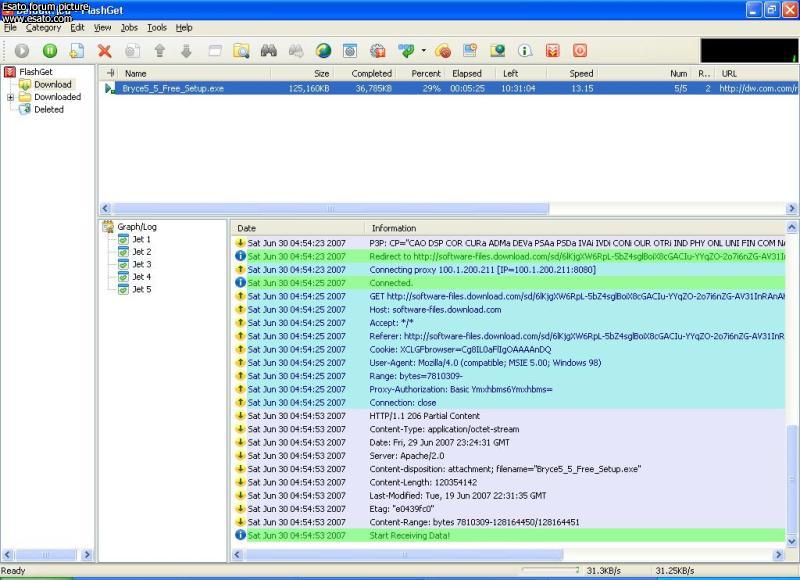This screenshot has height=580, width=800.
Task: Add a new download with the document-plus icon
Action: click(77, 51)
